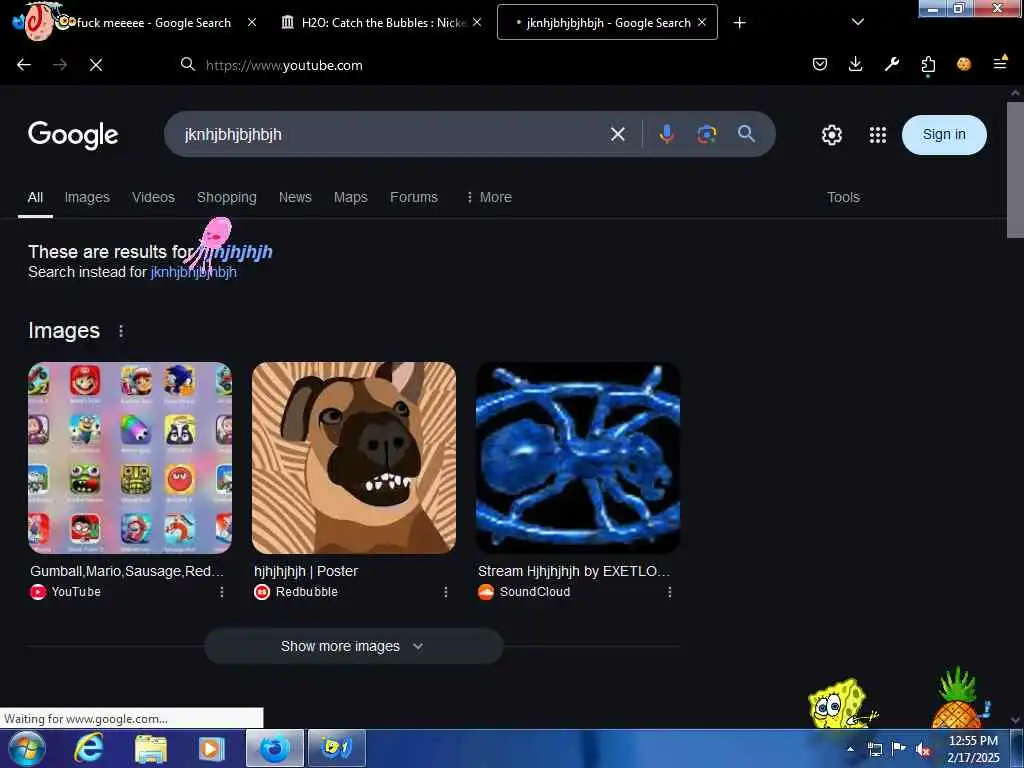Image resolution: width=1024 pixels, height=768 pixels.
Task: Open the Firefox hamburger menu
Action: point(1000,63)
